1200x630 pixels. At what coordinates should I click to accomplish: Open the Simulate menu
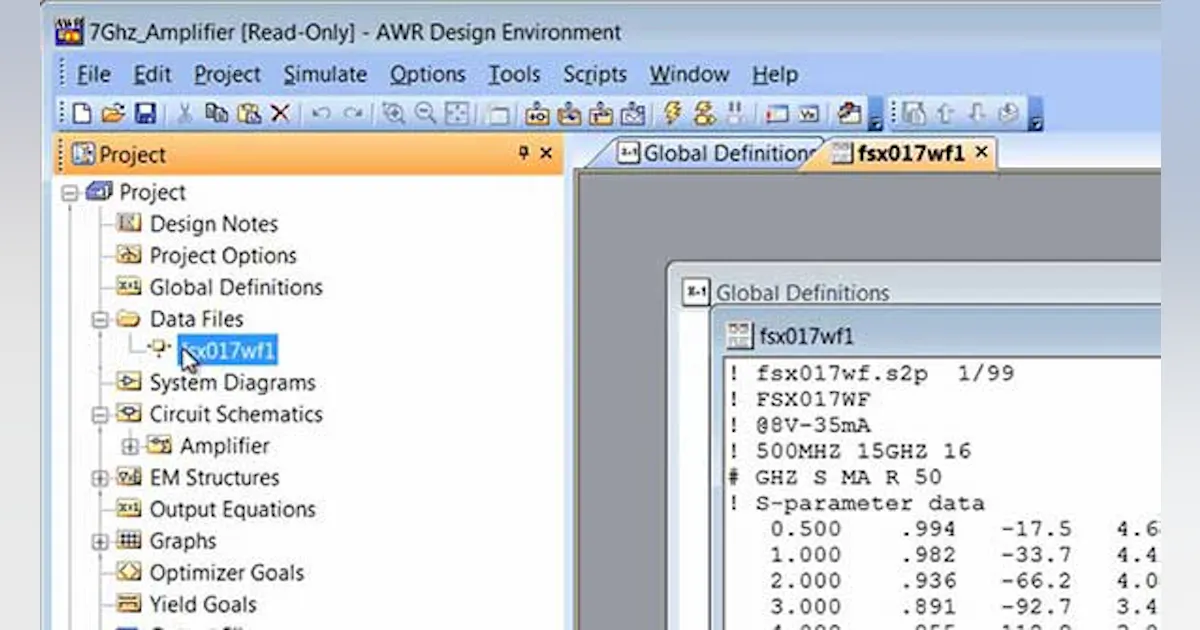pos(325,74)
